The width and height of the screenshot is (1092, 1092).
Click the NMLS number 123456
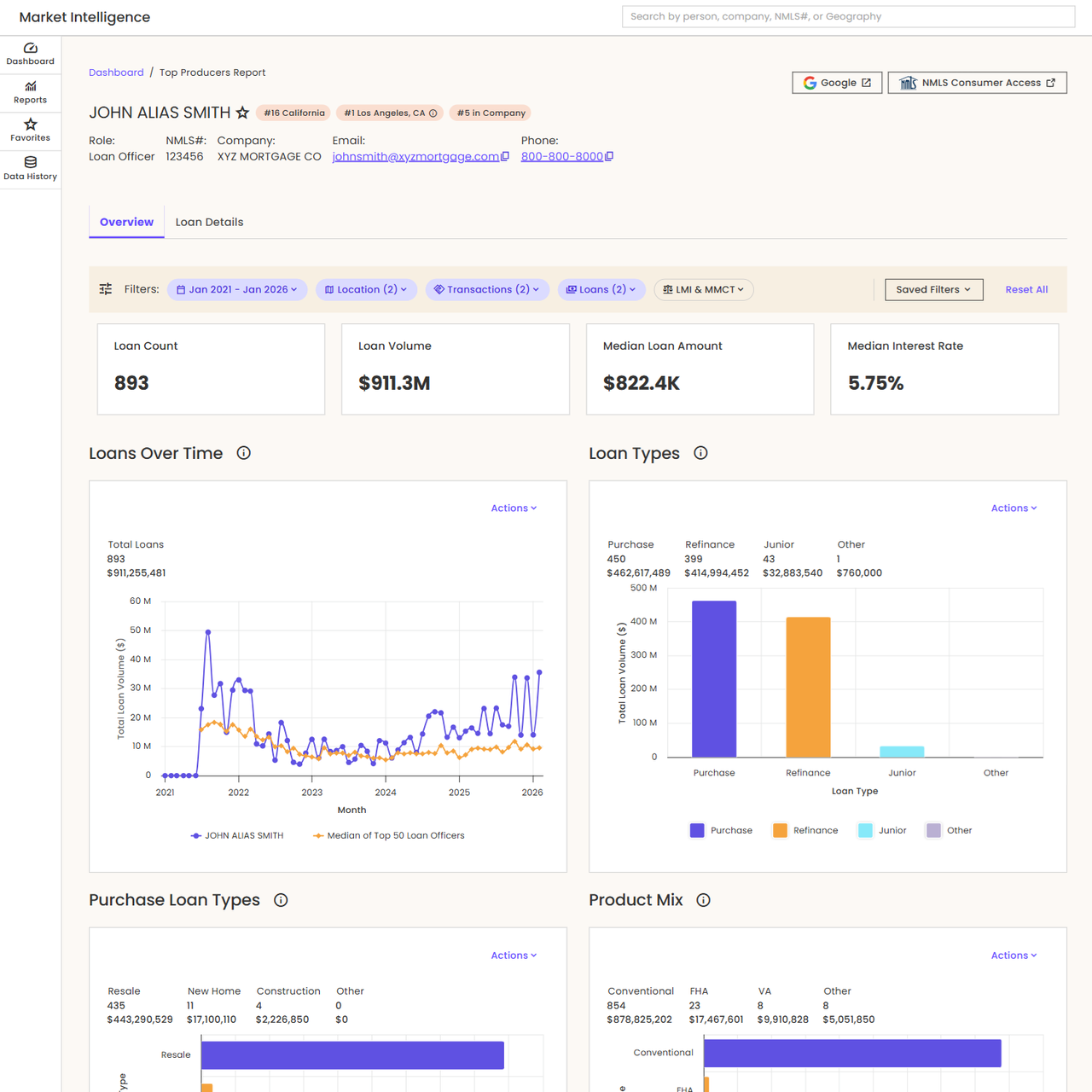pos(184,157)
